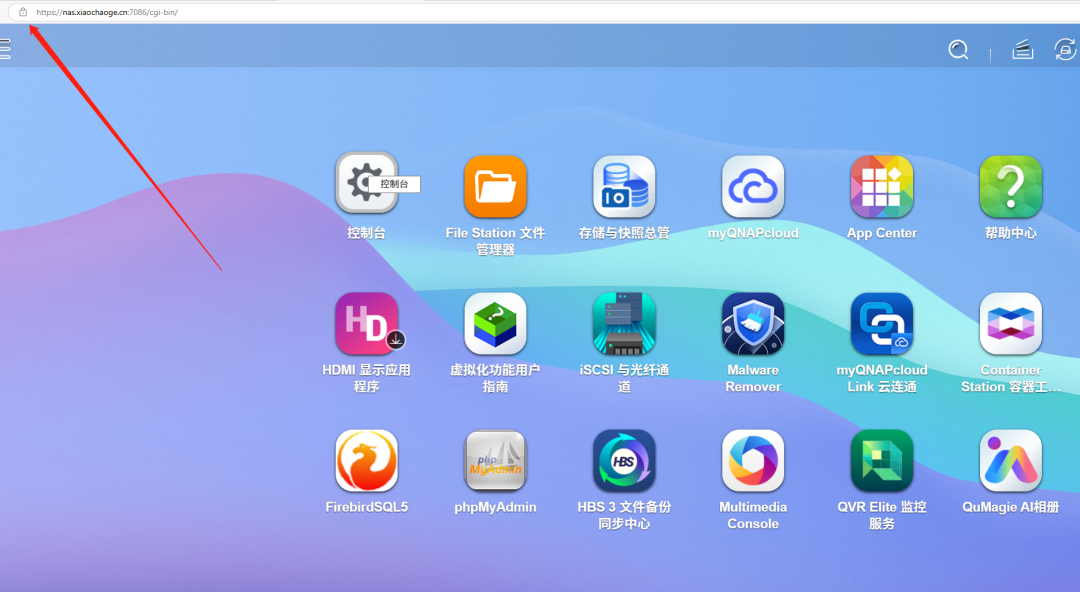
Task: Click the lock icon in browser address bar
Action: click(23, 12)
